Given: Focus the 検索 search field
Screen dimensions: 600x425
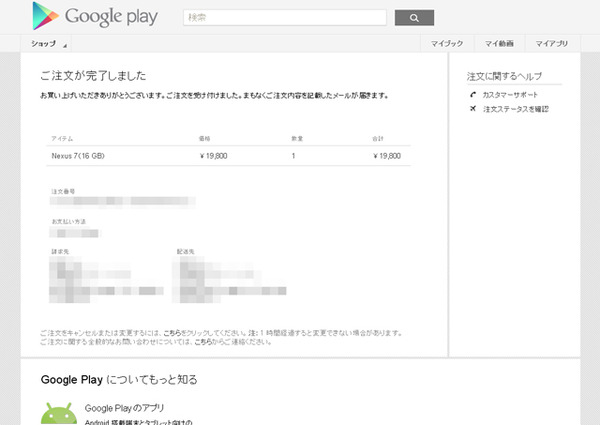Looking at the screenshot, I should [285, 18].
